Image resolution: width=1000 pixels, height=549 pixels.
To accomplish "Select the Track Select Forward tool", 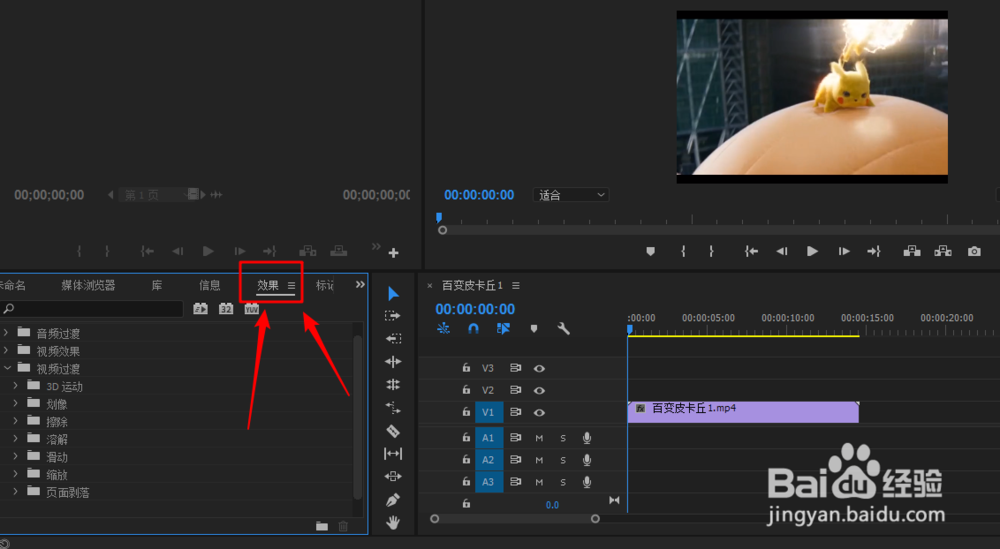I will pyautogui.click(x=393, y=316).
